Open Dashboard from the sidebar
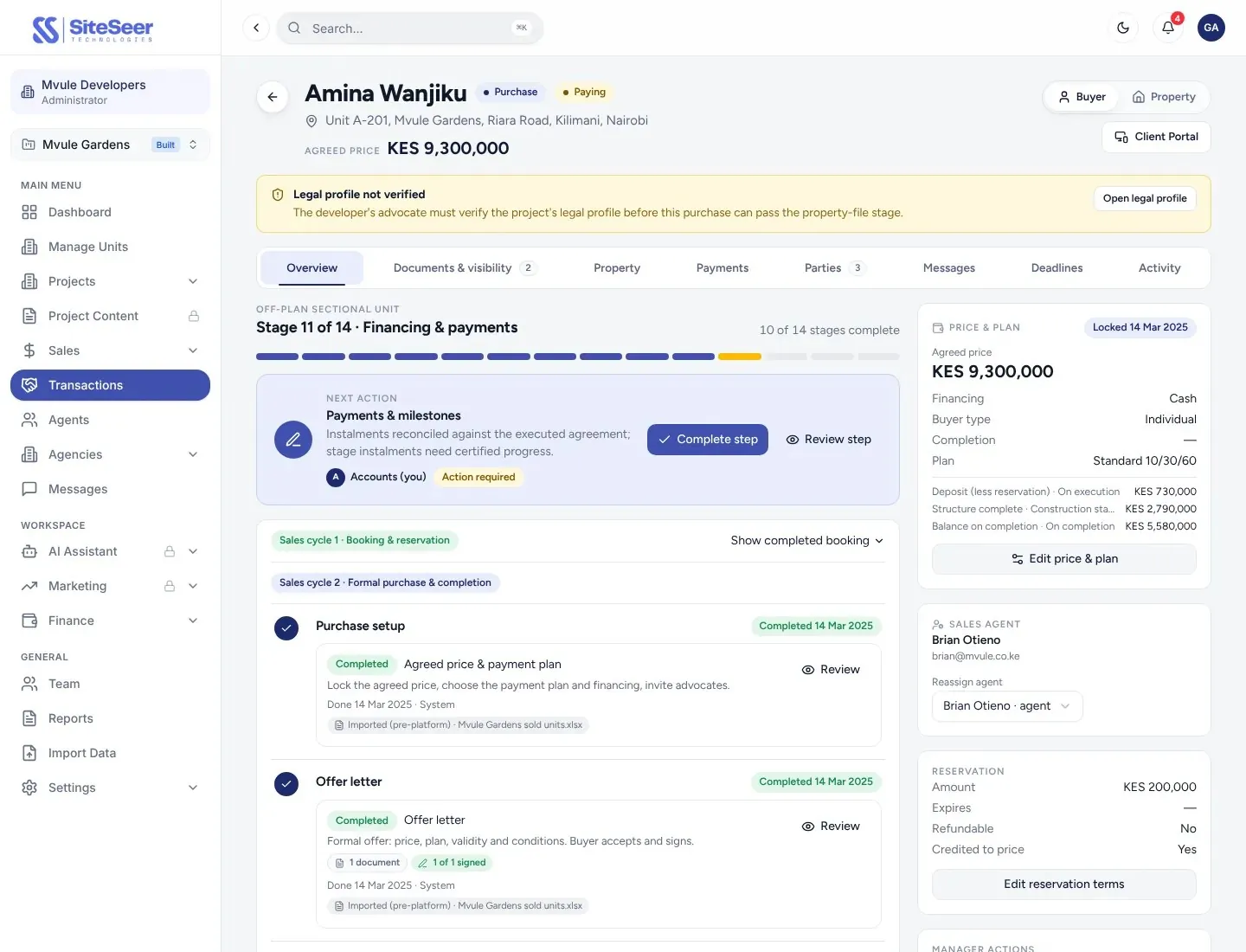Image resolution: width=1246 pixels, height=952 pixels. point(110,212)
